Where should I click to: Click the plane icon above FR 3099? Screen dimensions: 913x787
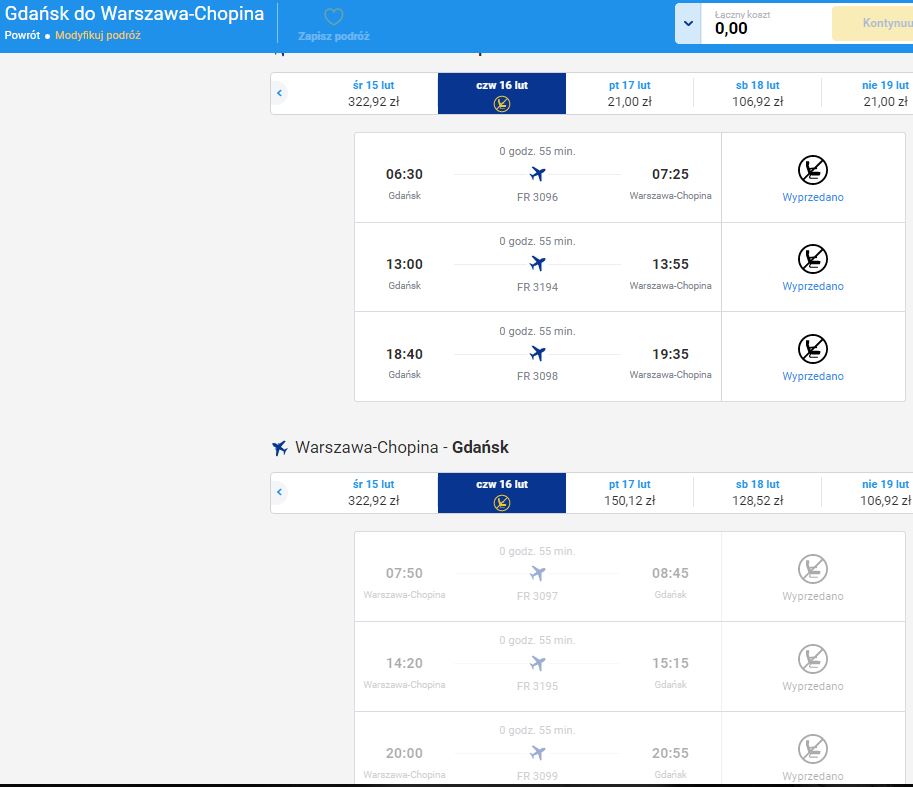coord(537,753)
